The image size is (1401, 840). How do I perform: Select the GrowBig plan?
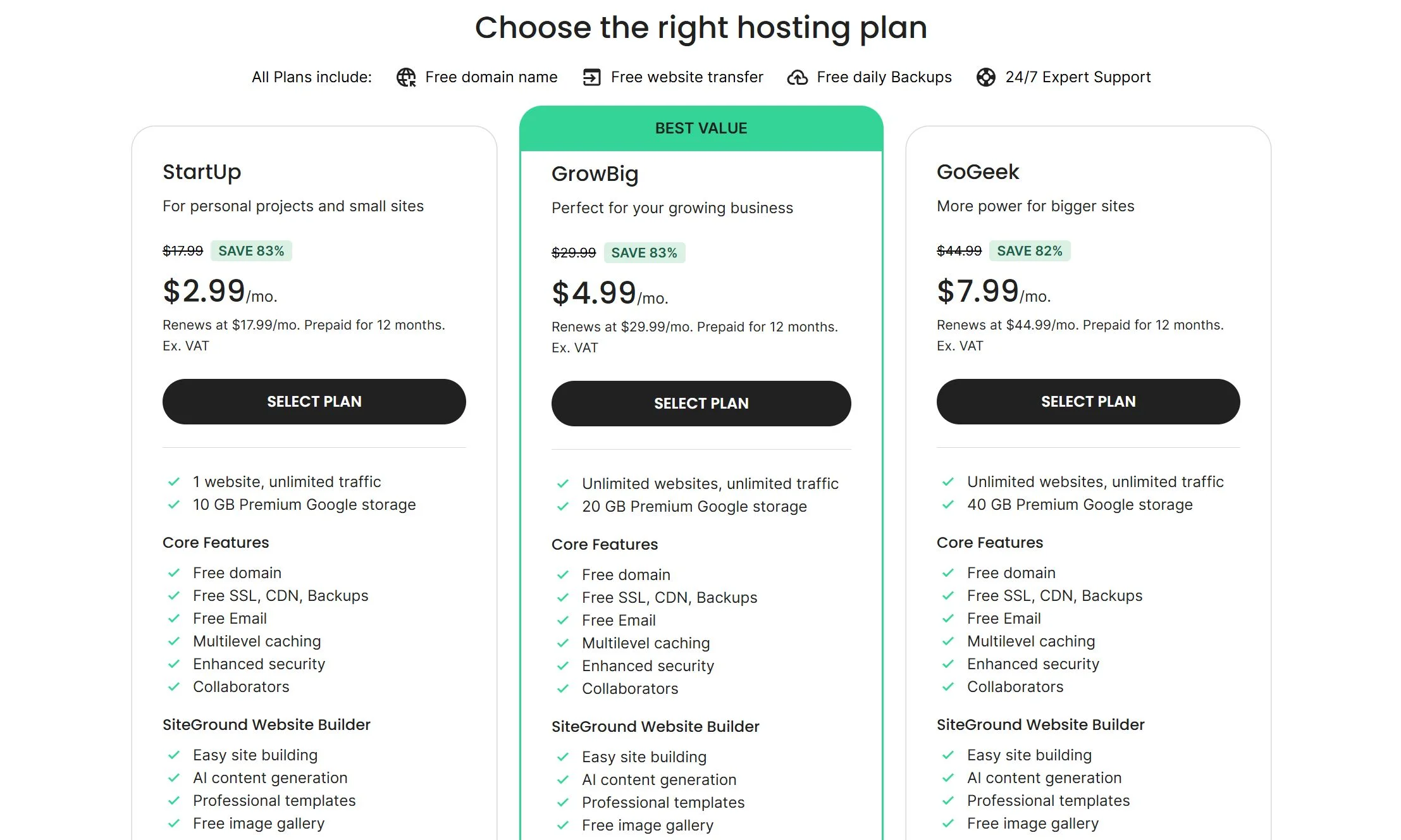pyautogui.click(x=701, y=403)
